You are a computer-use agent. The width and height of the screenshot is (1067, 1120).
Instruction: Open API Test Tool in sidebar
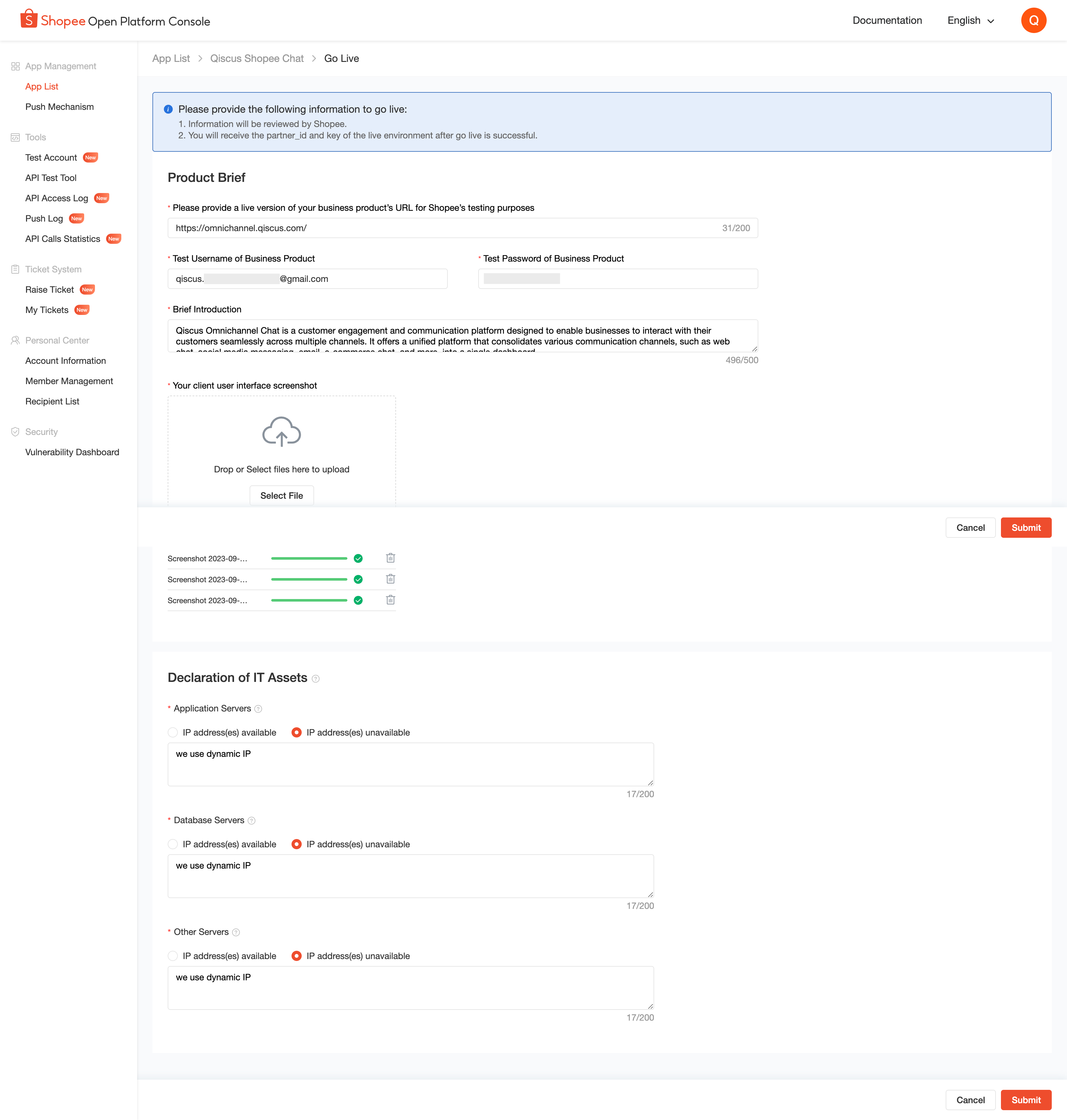coord(50,178)
